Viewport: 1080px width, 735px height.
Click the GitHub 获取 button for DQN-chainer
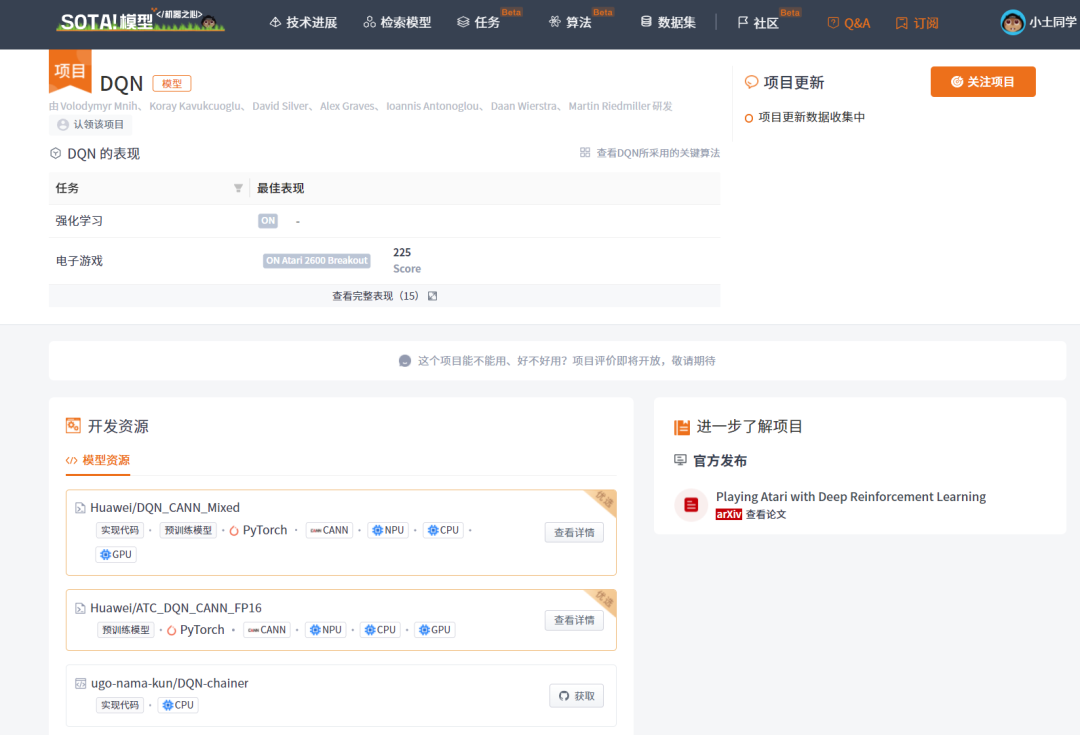[x=577, y=696]
